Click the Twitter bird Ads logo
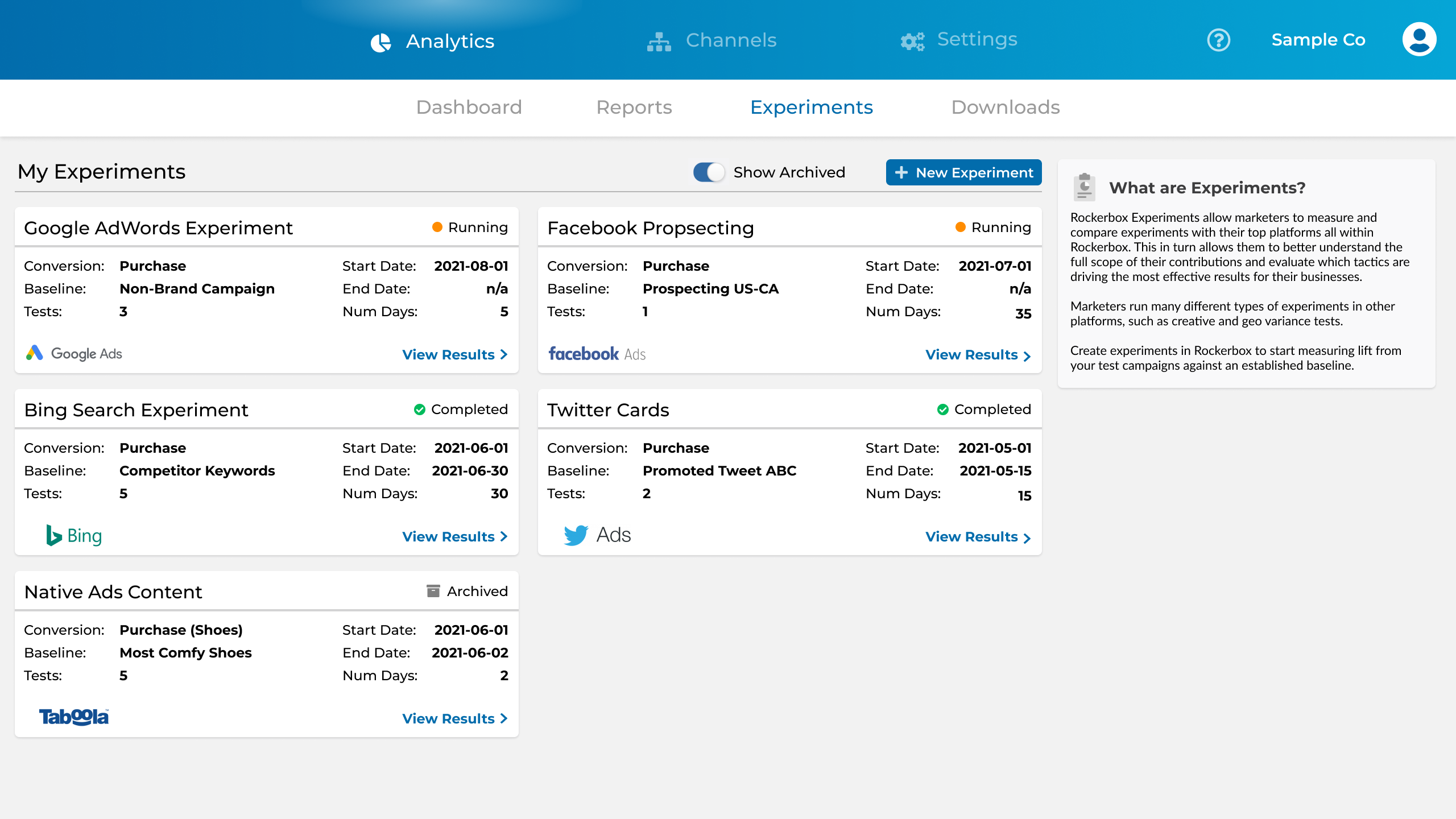 [597, 535]
